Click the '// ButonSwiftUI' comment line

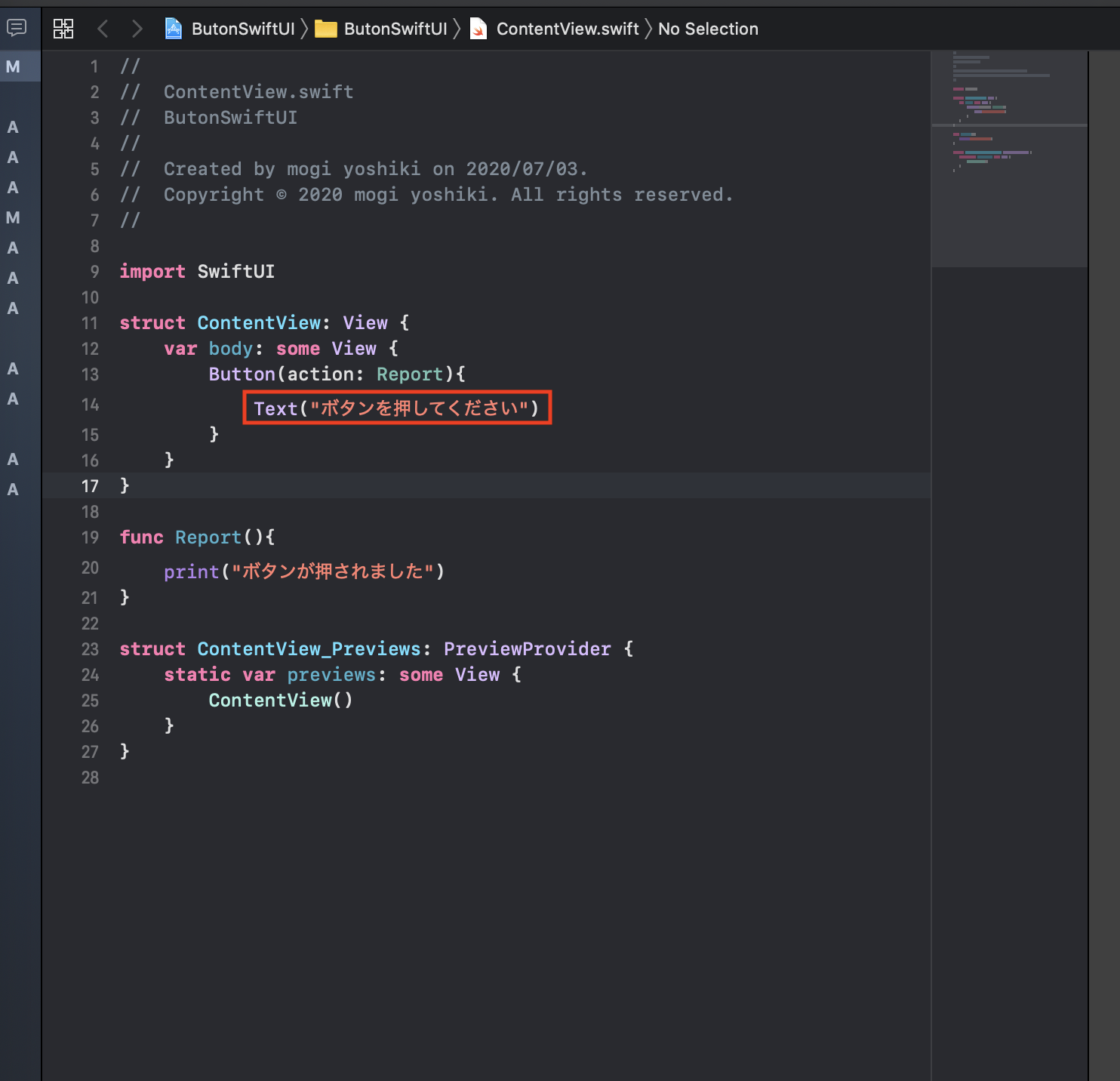point(208,118)
